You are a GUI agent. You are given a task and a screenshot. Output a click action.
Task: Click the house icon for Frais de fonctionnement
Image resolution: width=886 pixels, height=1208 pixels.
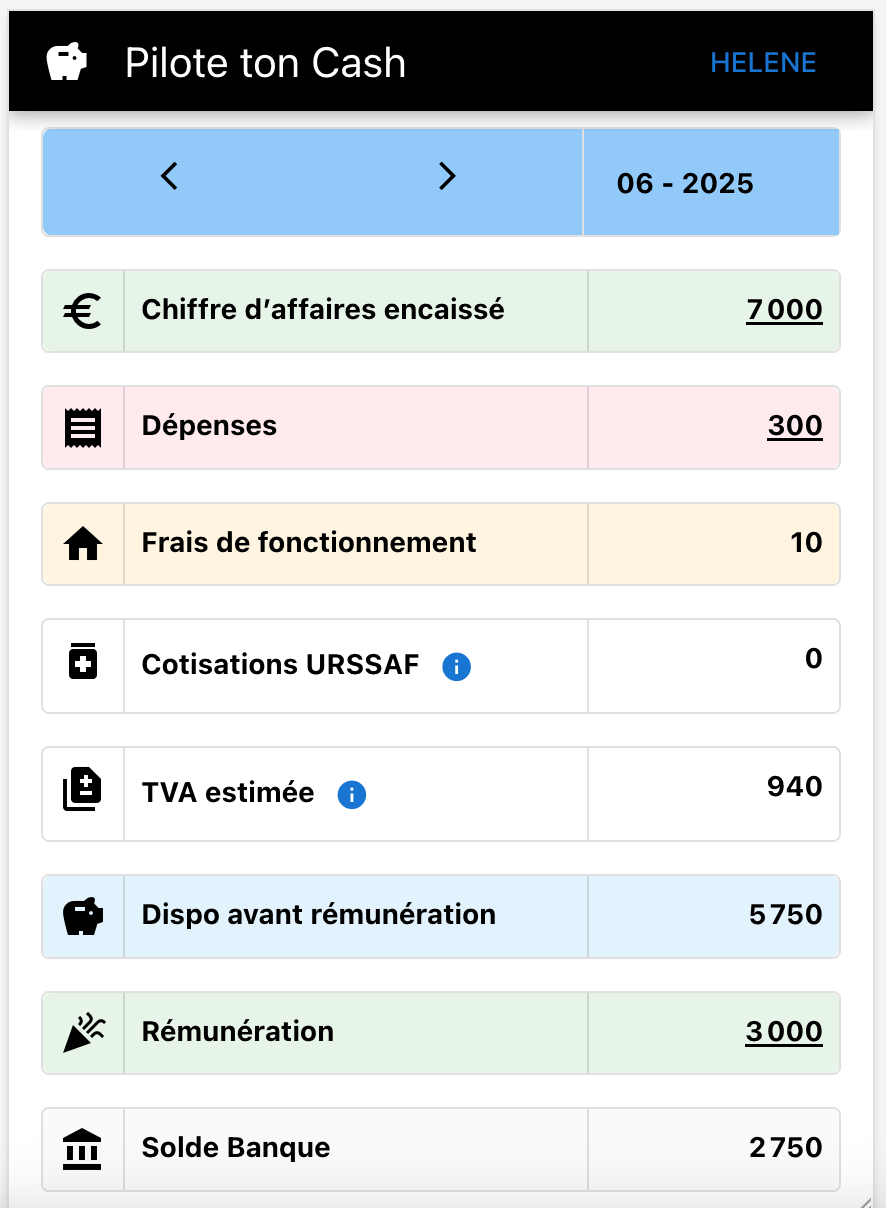point(83,544)
